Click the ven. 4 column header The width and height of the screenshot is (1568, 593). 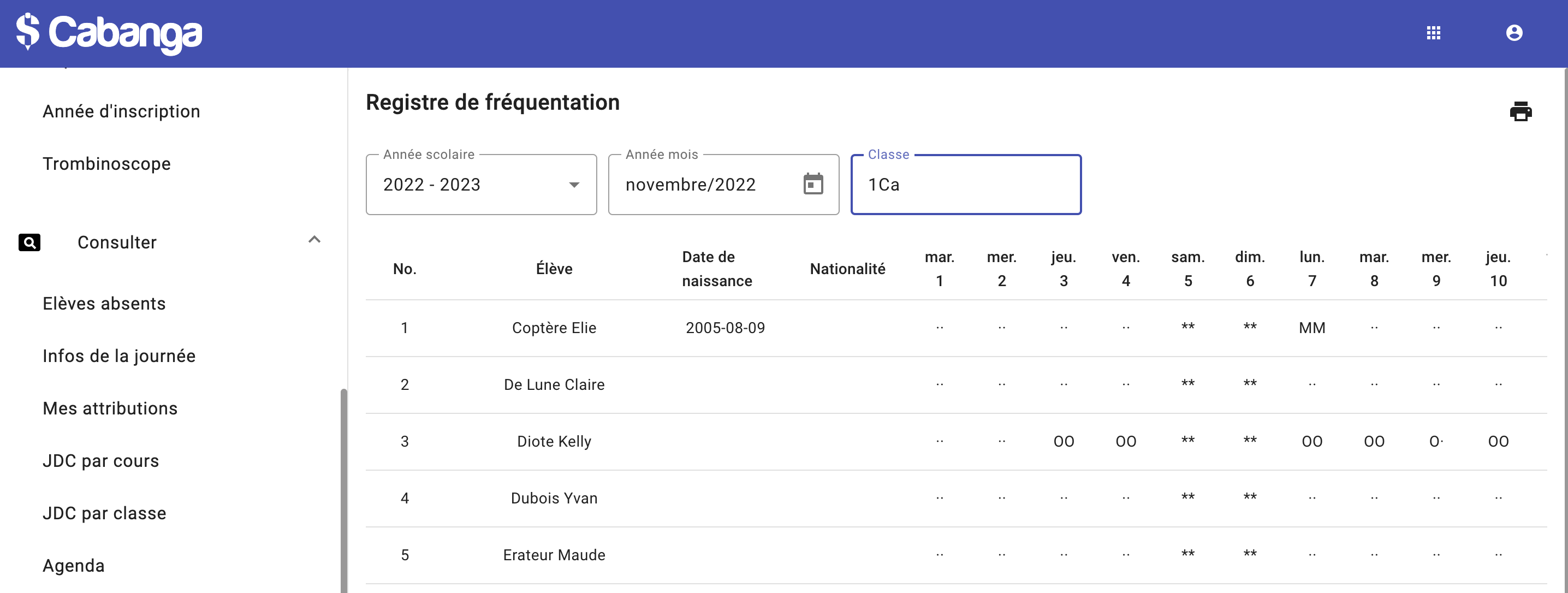click(x=1125, y=269)
